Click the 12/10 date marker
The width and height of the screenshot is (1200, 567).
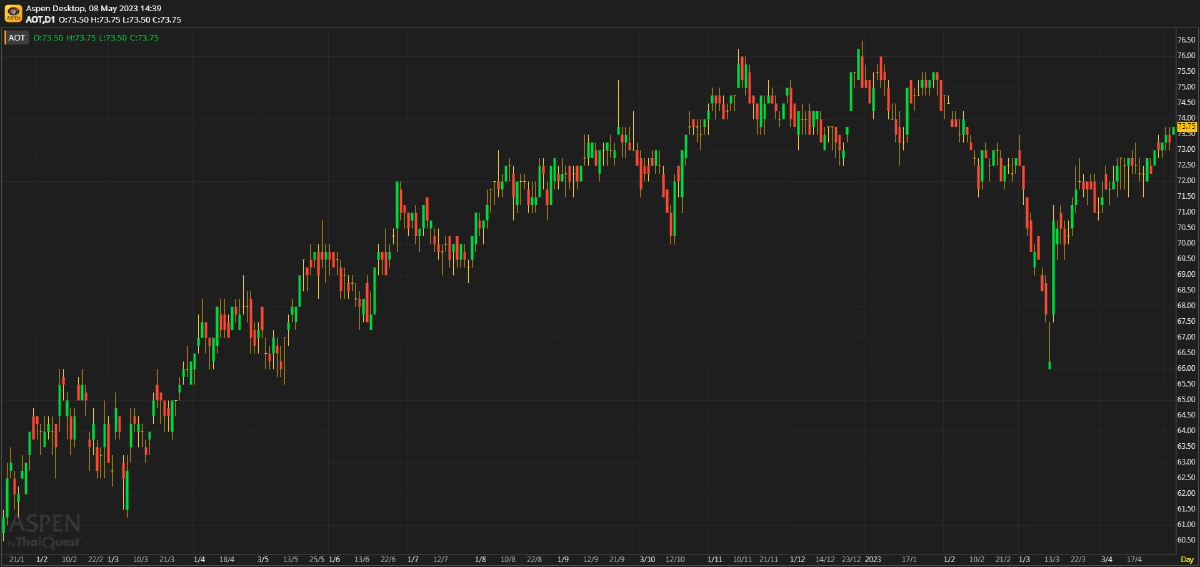click(x=675, y=559)
